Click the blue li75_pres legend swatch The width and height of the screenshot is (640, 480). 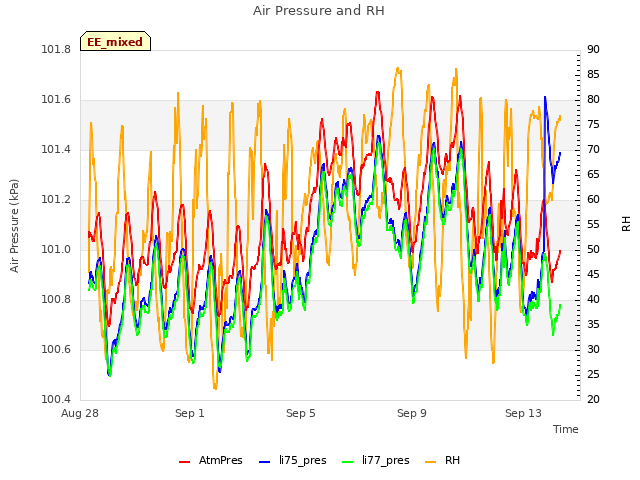(264, 462)
